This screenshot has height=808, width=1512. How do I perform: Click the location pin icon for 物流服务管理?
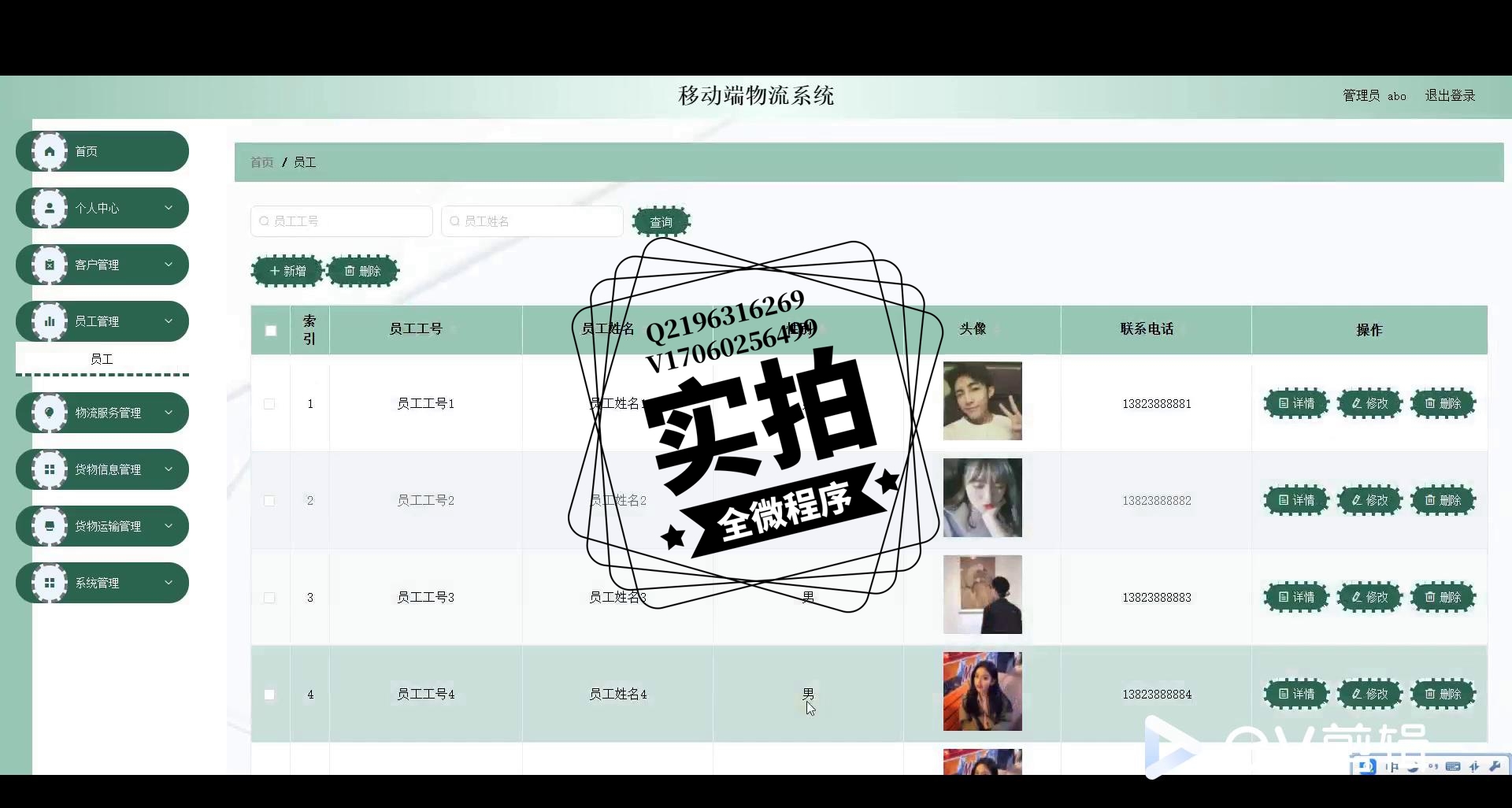pyautogui.click(x=50, y=413)
